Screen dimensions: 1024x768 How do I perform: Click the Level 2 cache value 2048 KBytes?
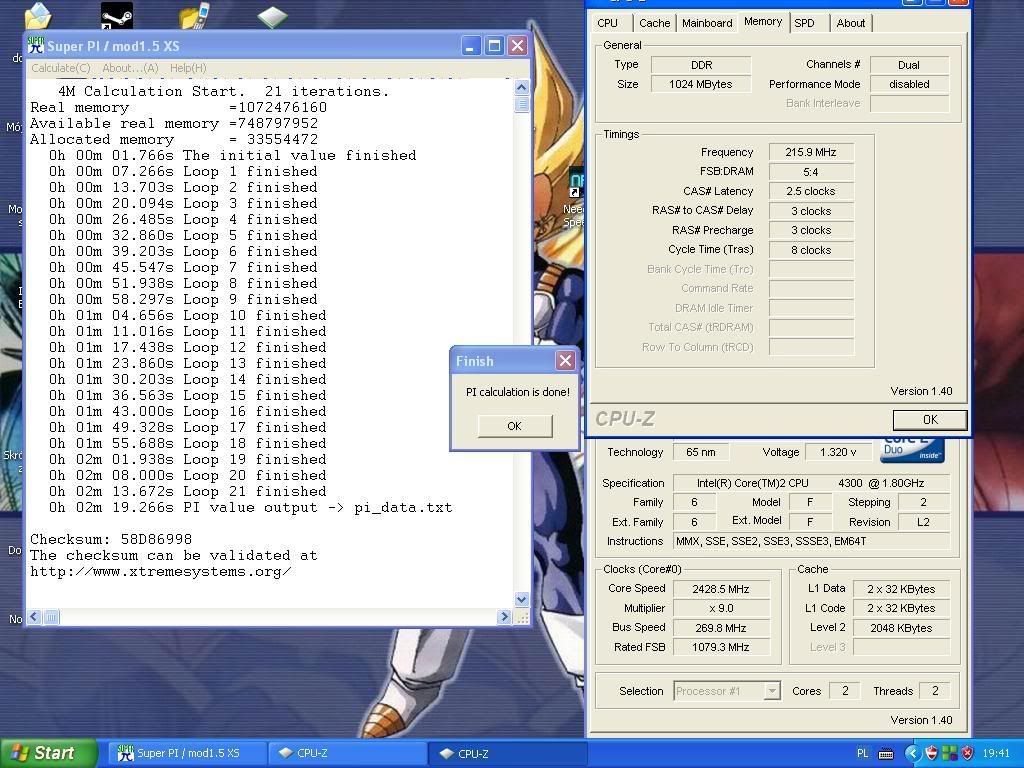click(x=901, y=628)
